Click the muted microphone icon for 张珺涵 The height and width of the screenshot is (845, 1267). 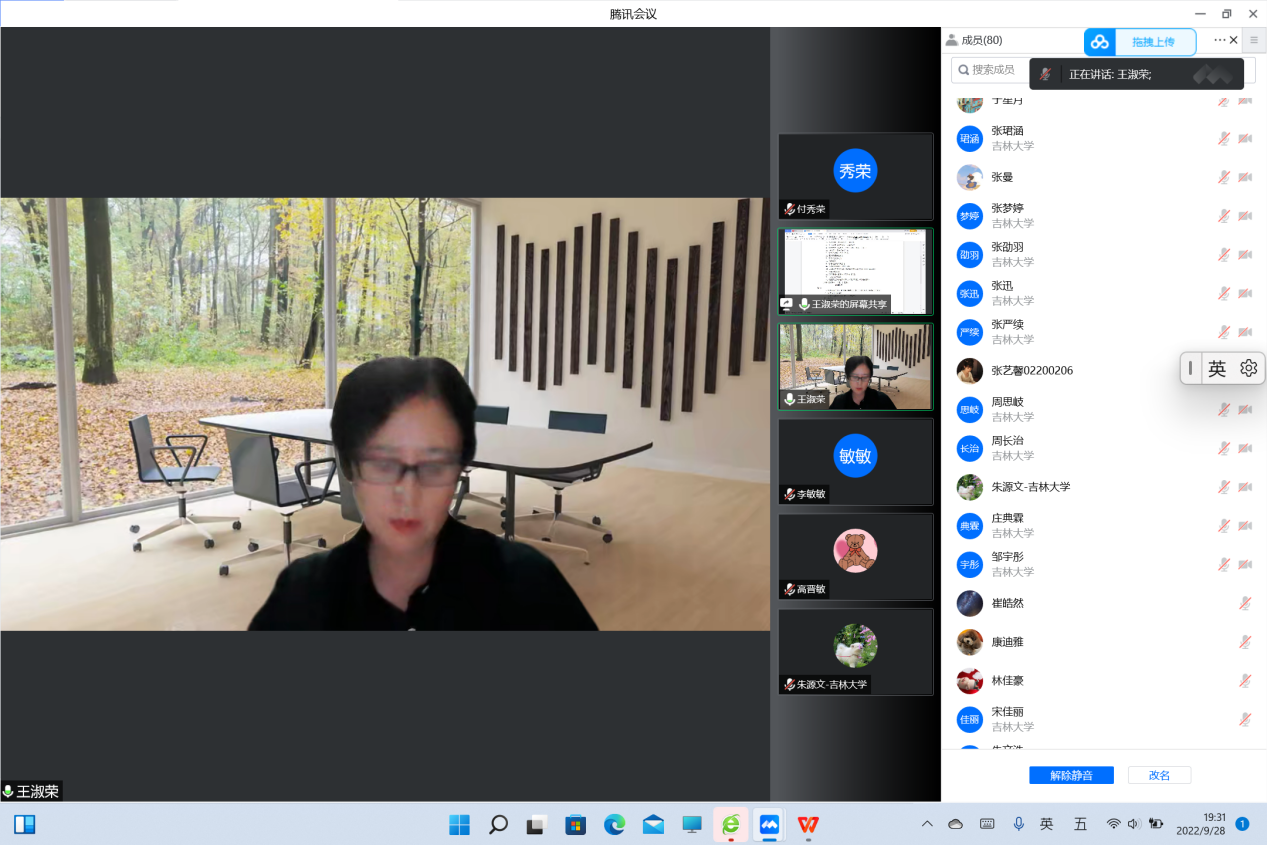(x=1223, y=138)
